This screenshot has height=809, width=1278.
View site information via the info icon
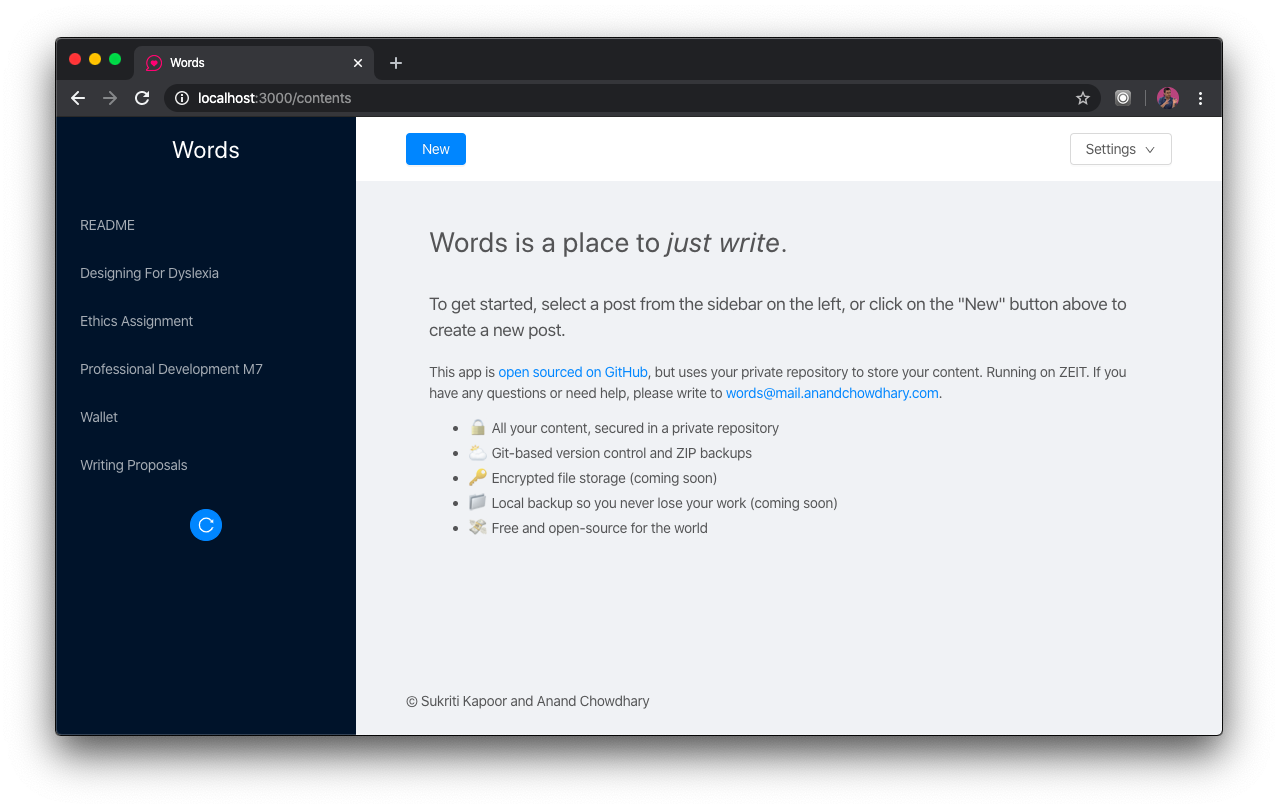pos(182,98)
